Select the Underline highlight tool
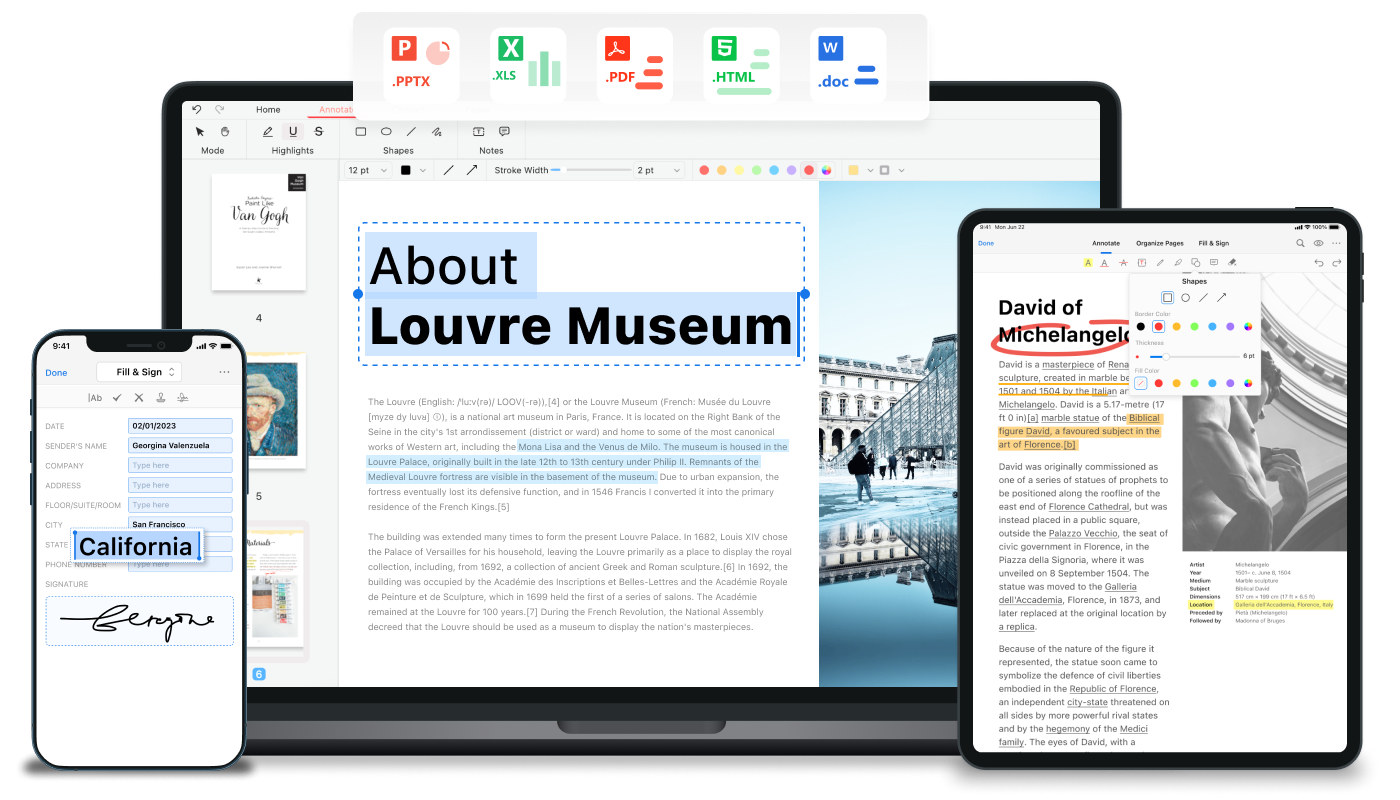The height and width of the screenshot is (800, 1400). 292,132
